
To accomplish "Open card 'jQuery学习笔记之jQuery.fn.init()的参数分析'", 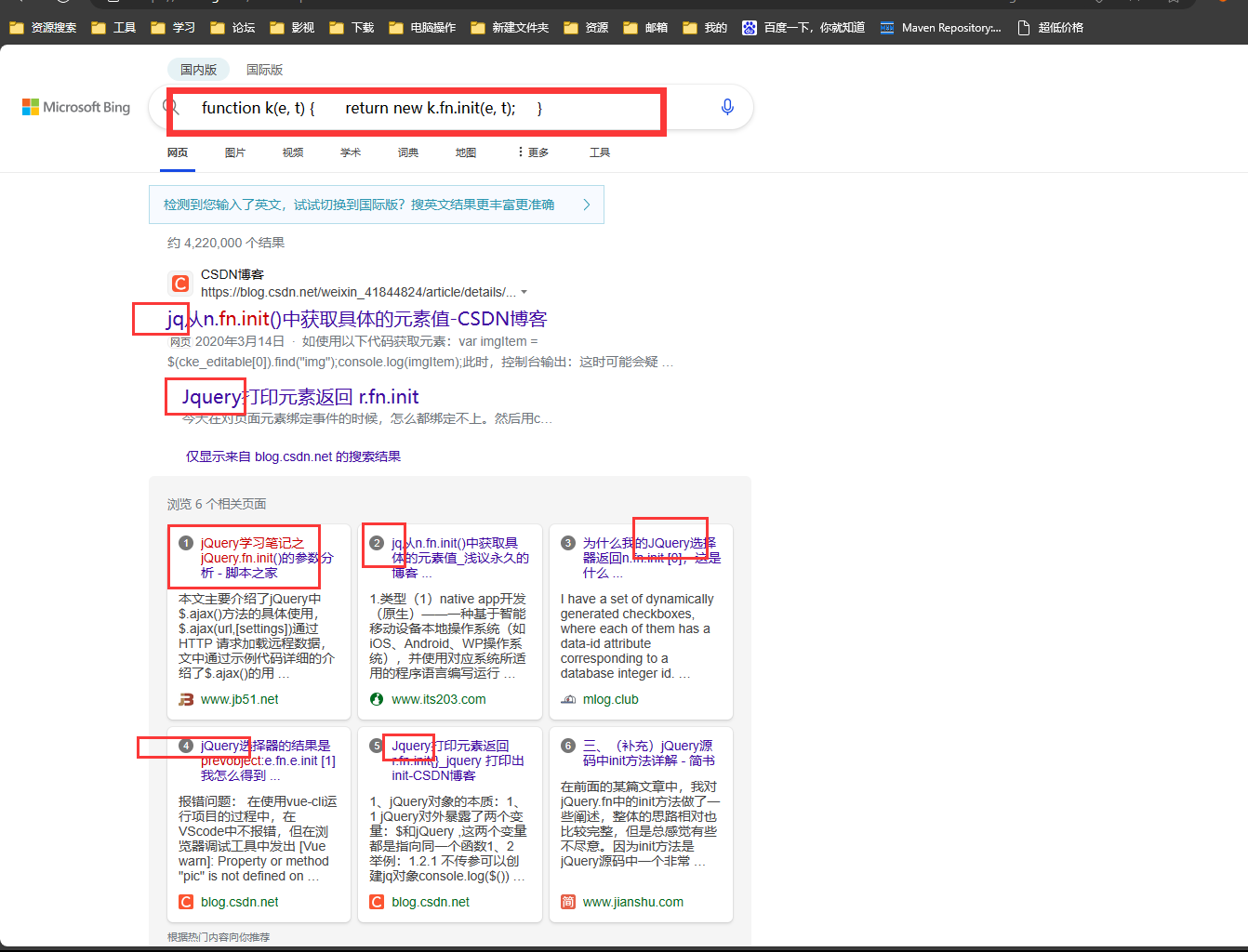I will (x=267, y=558).
